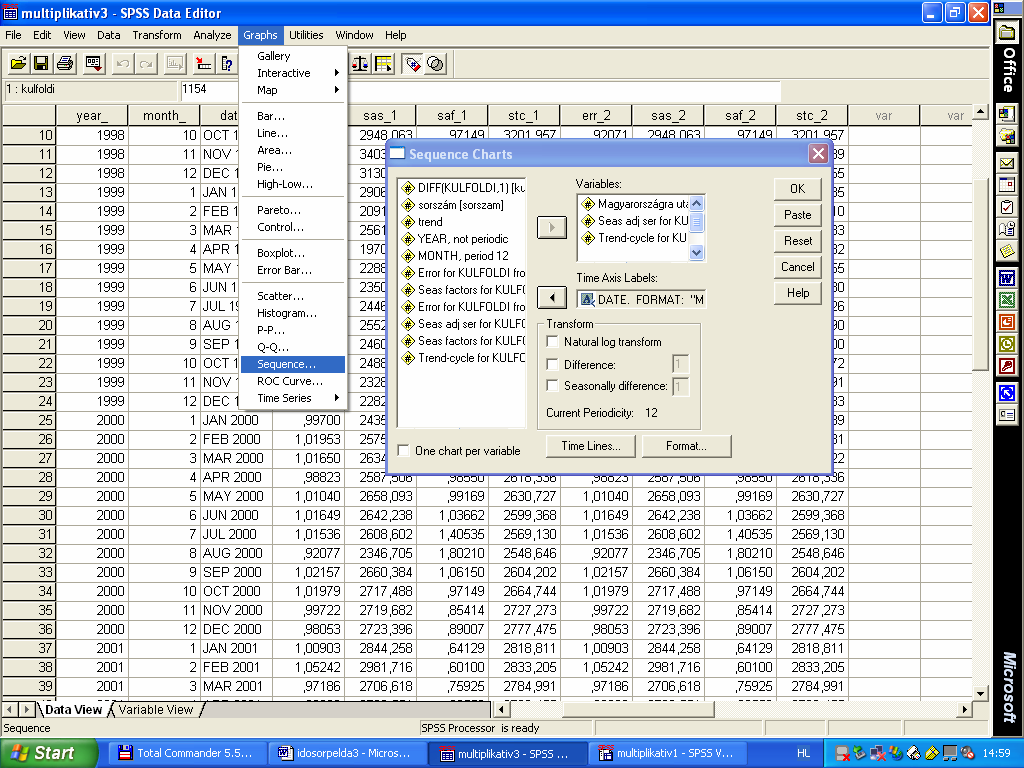
Task: Click the year_ column header
Action: click(92, 115)
